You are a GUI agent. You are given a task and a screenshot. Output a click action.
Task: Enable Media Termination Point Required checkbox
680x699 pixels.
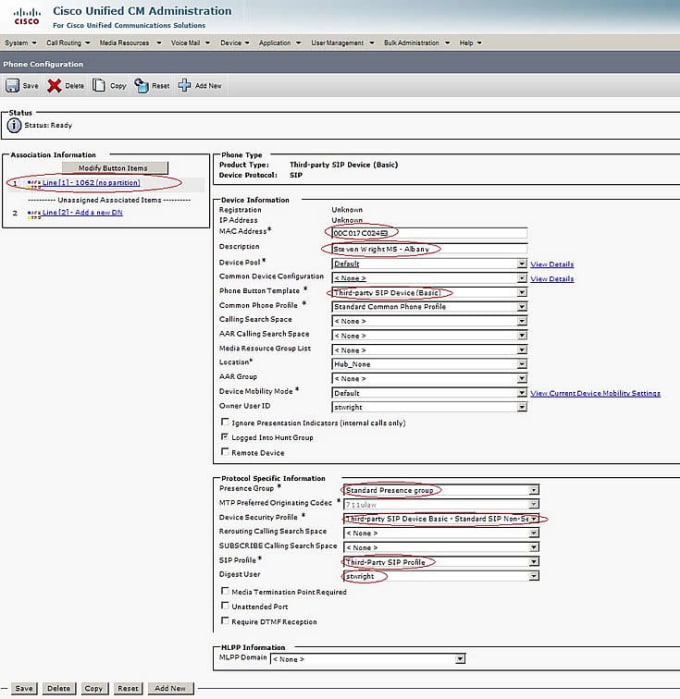225,591
